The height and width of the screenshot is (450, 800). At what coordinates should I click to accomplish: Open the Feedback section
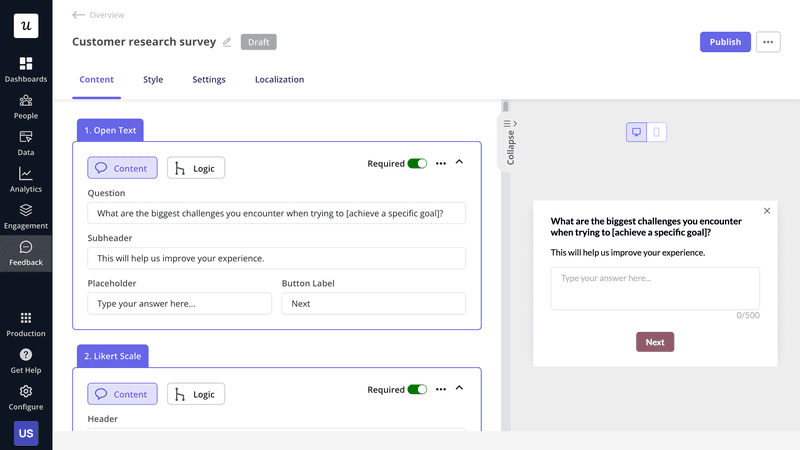[26, 254]
